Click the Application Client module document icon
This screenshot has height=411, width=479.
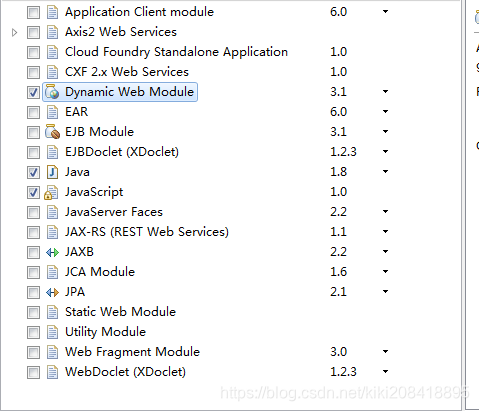click(52, 12)
